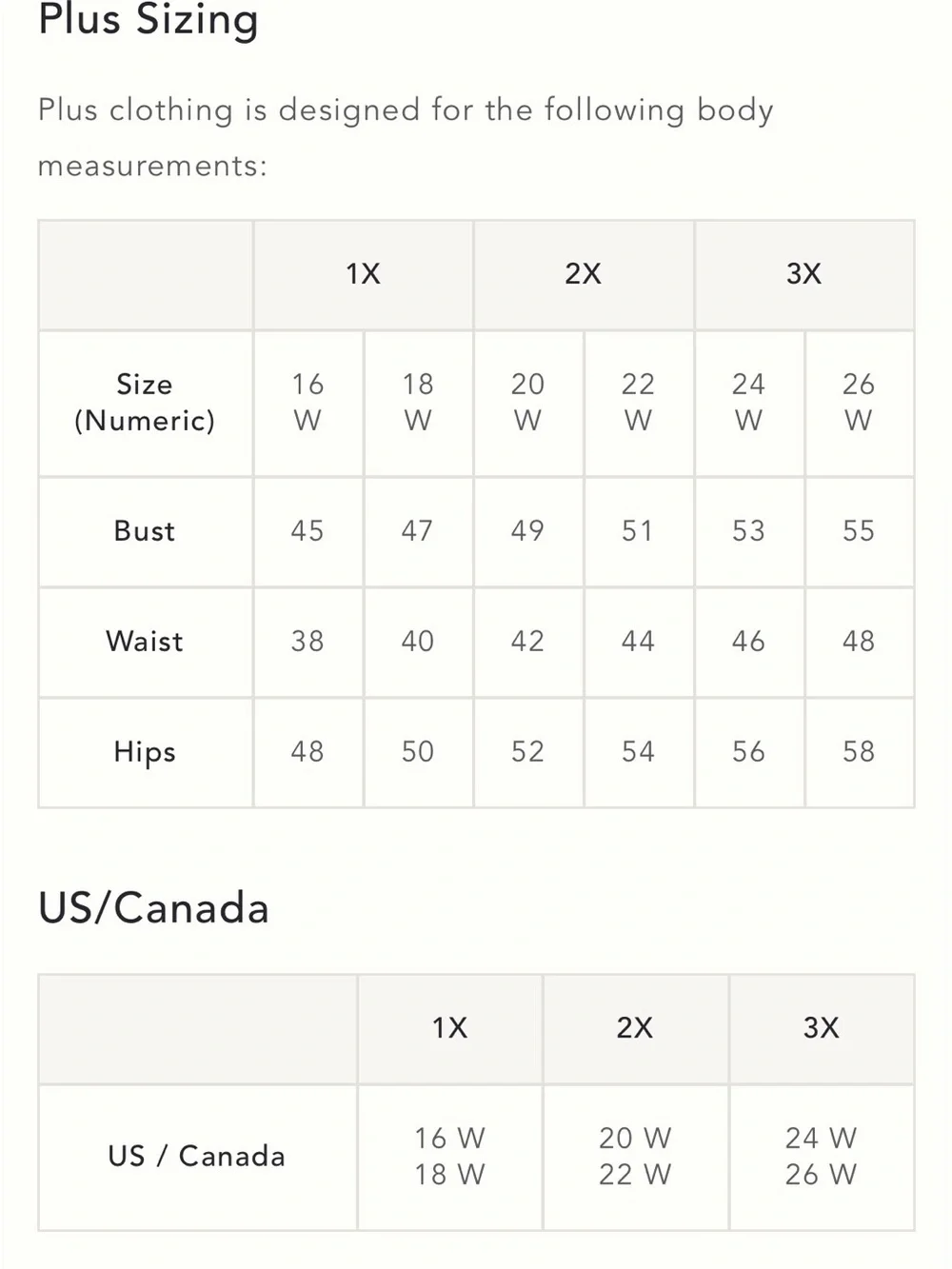This screenshot has width=952, height=1269.
Task: Select the 24 W 26 W conversion cell
Action: pyautogui.click(x=822, y=1157)
